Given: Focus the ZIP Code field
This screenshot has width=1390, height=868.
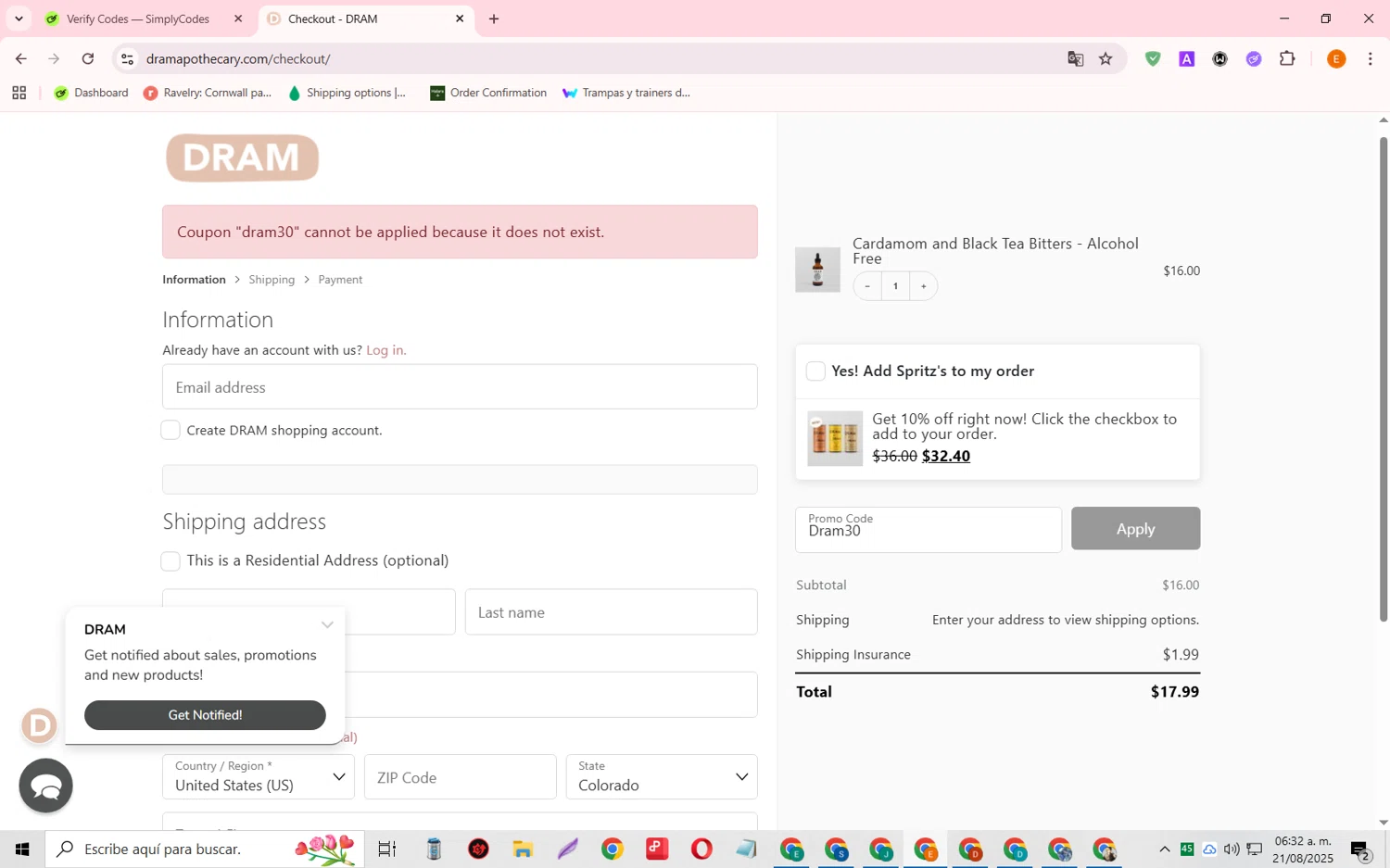Looking at the screenshot, I should (460, 776).
